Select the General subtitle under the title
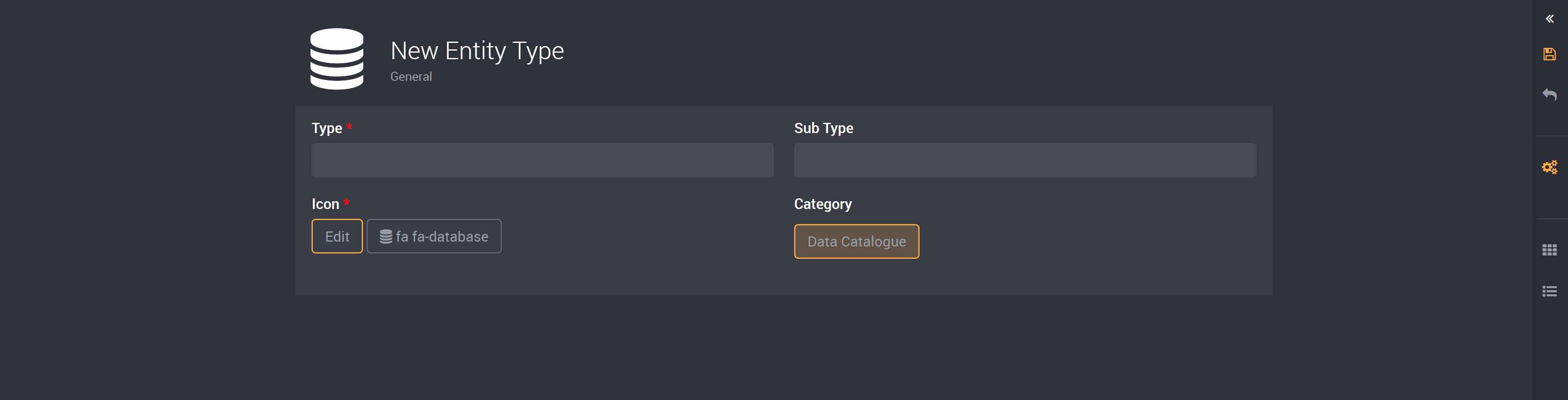This screenshot has width=1568, height=400. click(x=411, y=77)
